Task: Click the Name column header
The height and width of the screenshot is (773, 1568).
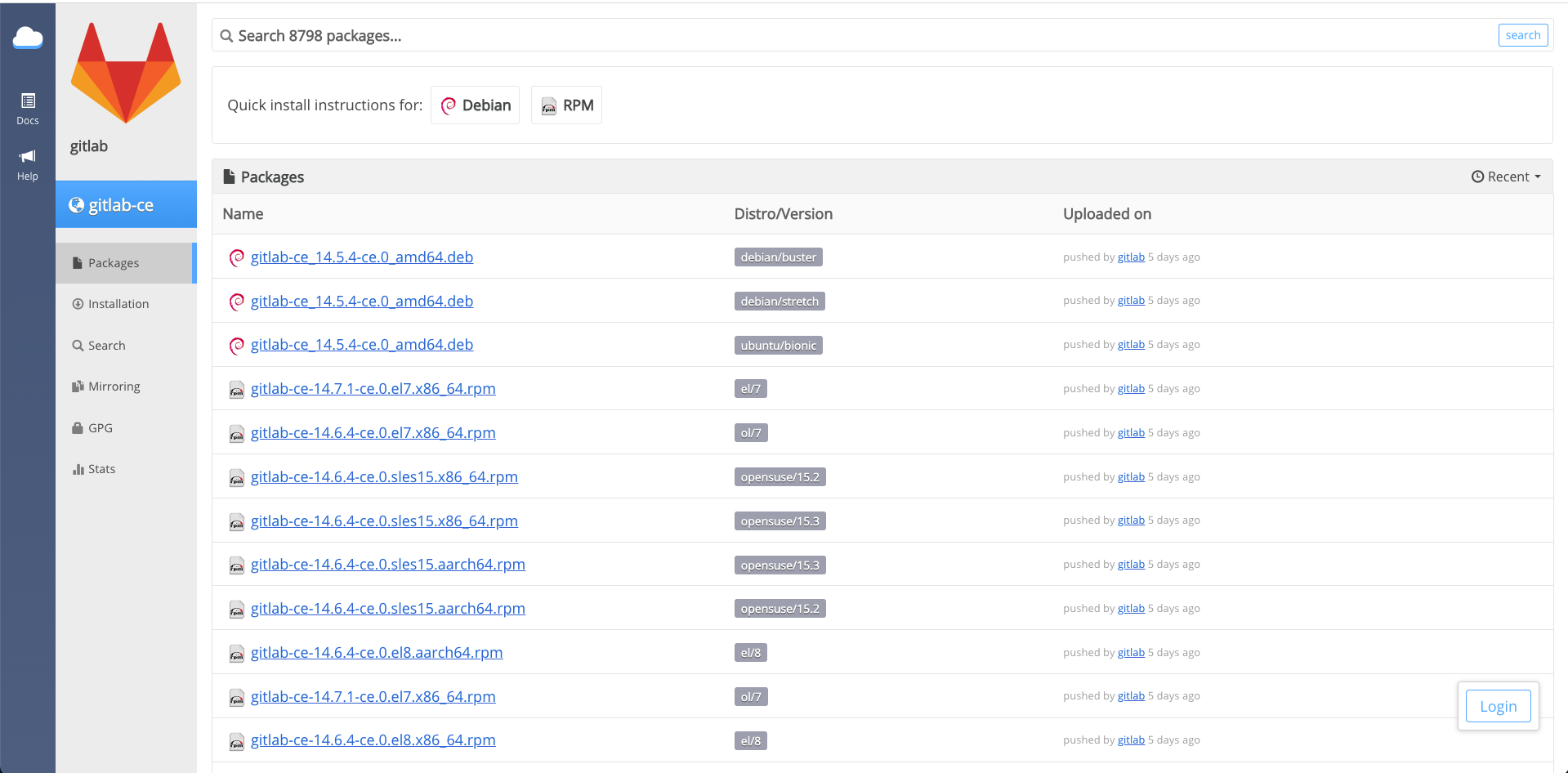Action: tap(243, 214)
